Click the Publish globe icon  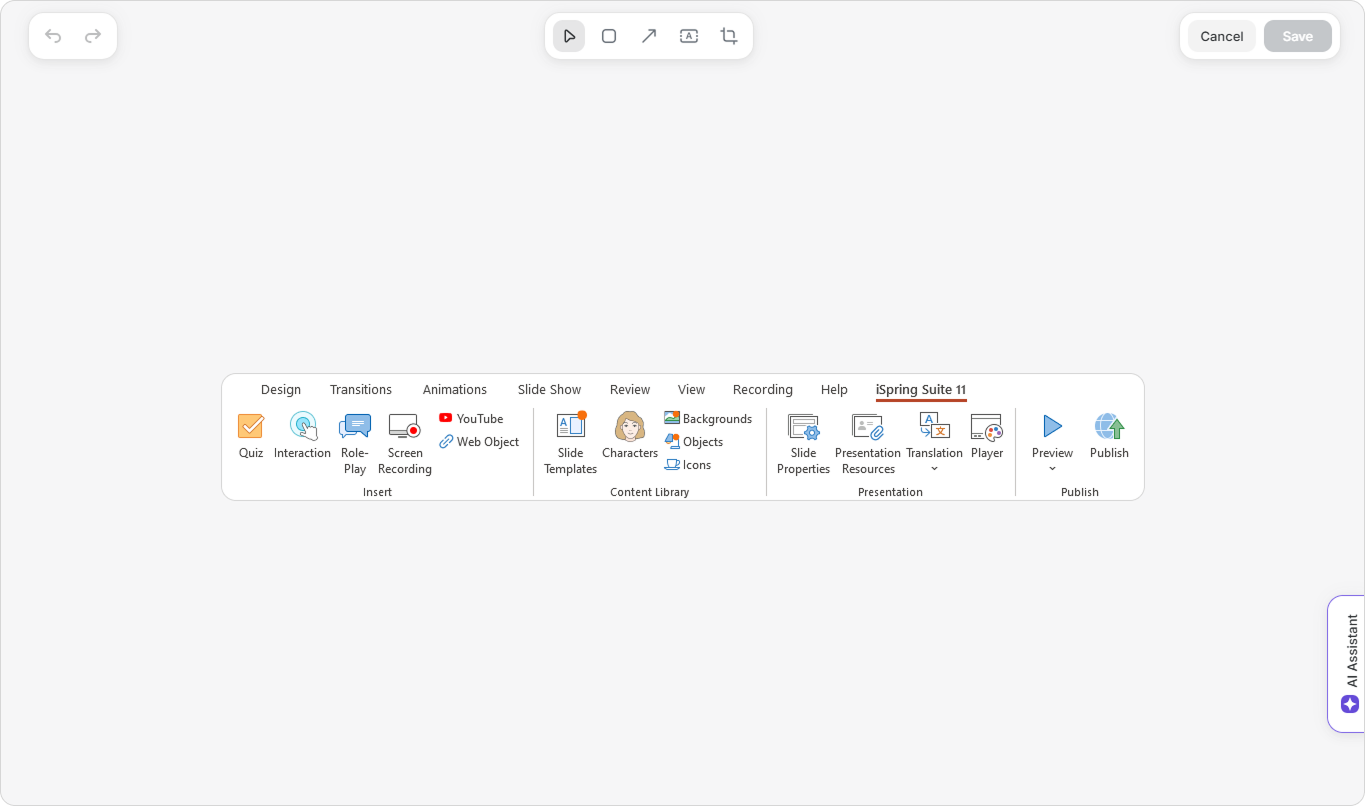pyautogui.click(x=1109, y=426)
